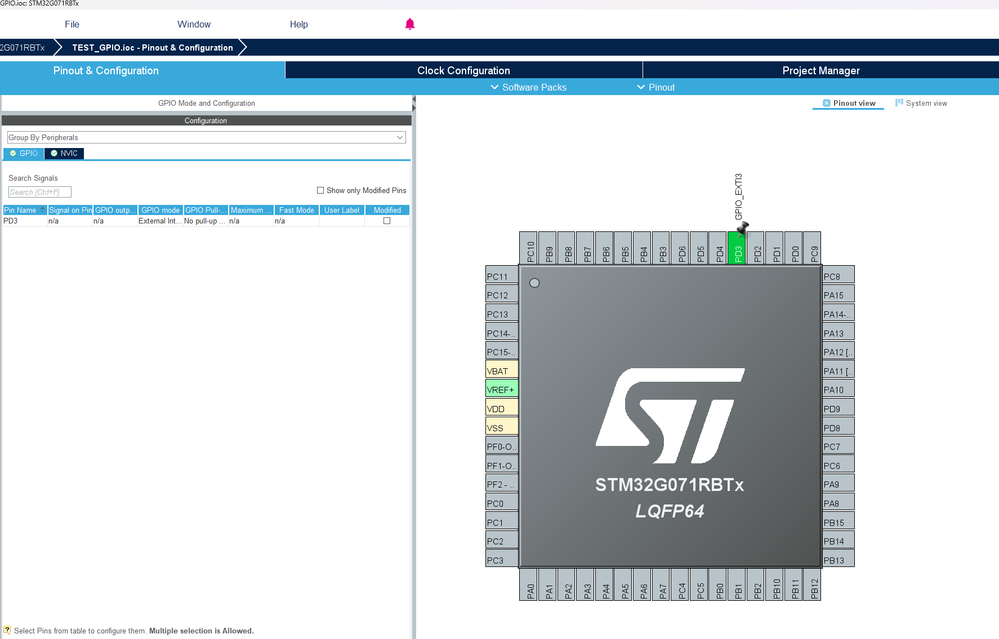Enable Show only Modified Pins checkbox
Screen dimensions: 999x639
pyautogui.click(x=321, y=190)
